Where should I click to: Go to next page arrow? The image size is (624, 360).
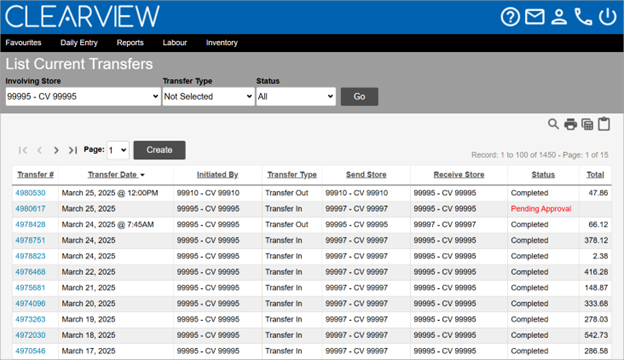coord(56,150)
